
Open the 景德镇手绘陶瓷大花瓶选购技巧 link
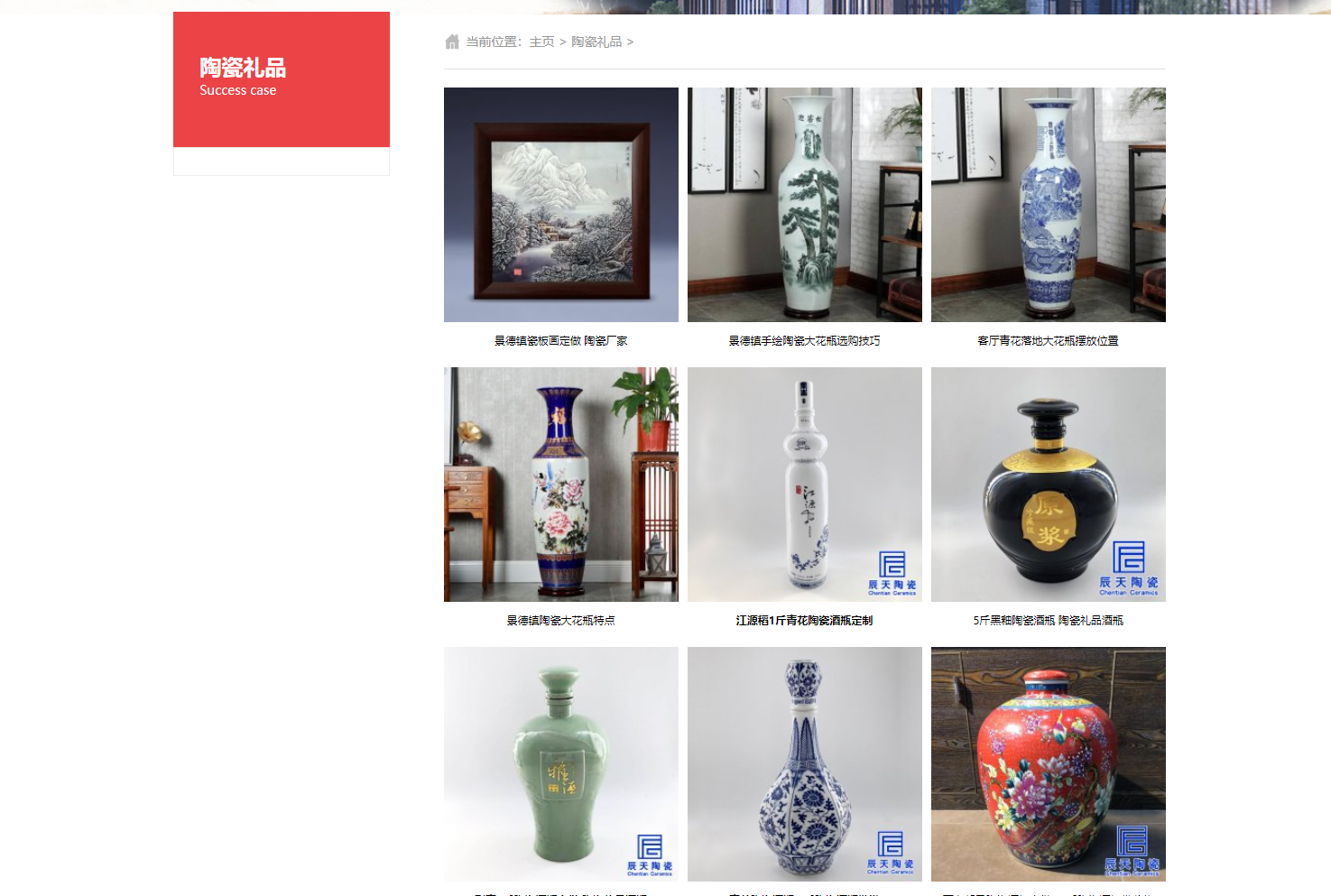(805, 341)
